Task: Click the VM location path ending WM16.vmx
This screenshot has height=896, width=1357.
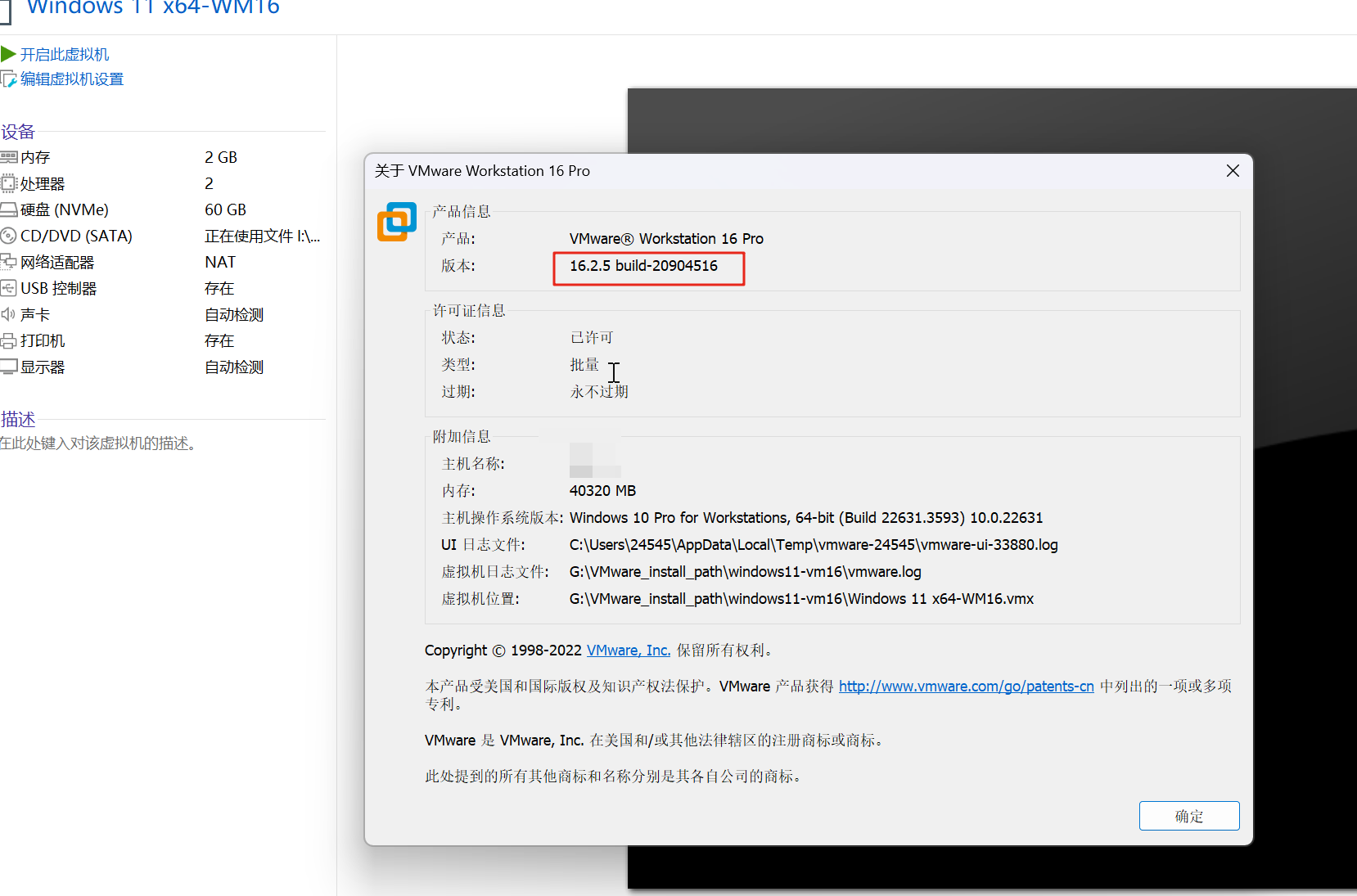Action: click(801, 599)
